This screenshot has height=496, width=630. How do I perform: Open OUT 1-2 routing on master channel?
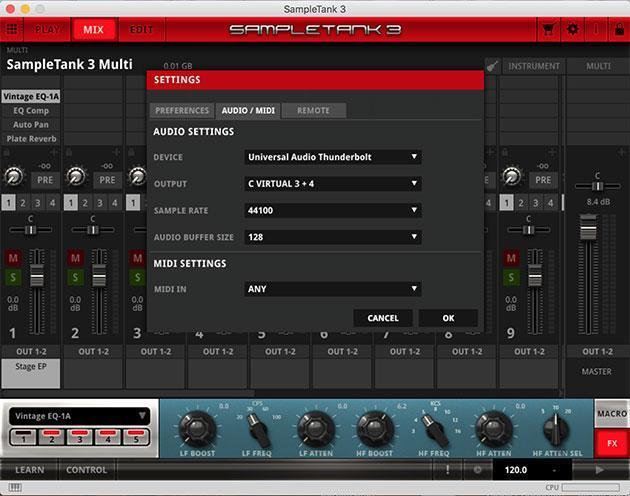point(597,352)
